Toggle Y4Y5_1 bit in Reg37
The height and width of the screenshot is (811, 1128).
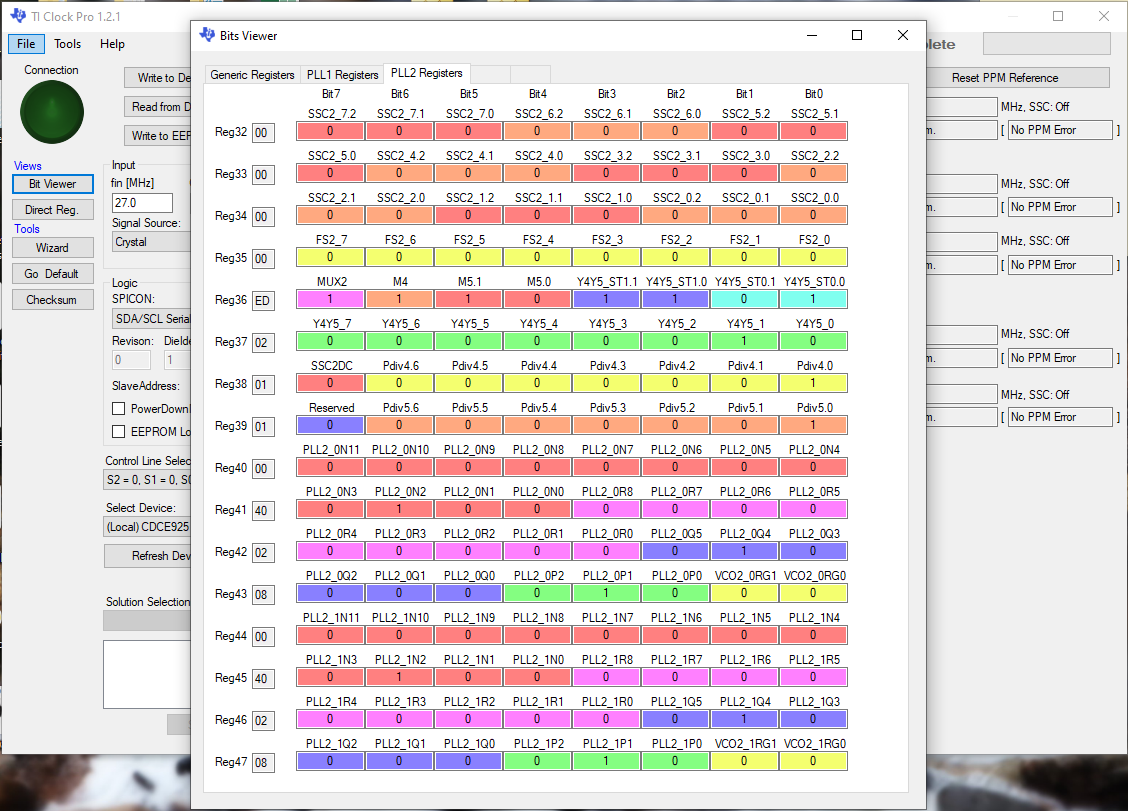(744, 341)
